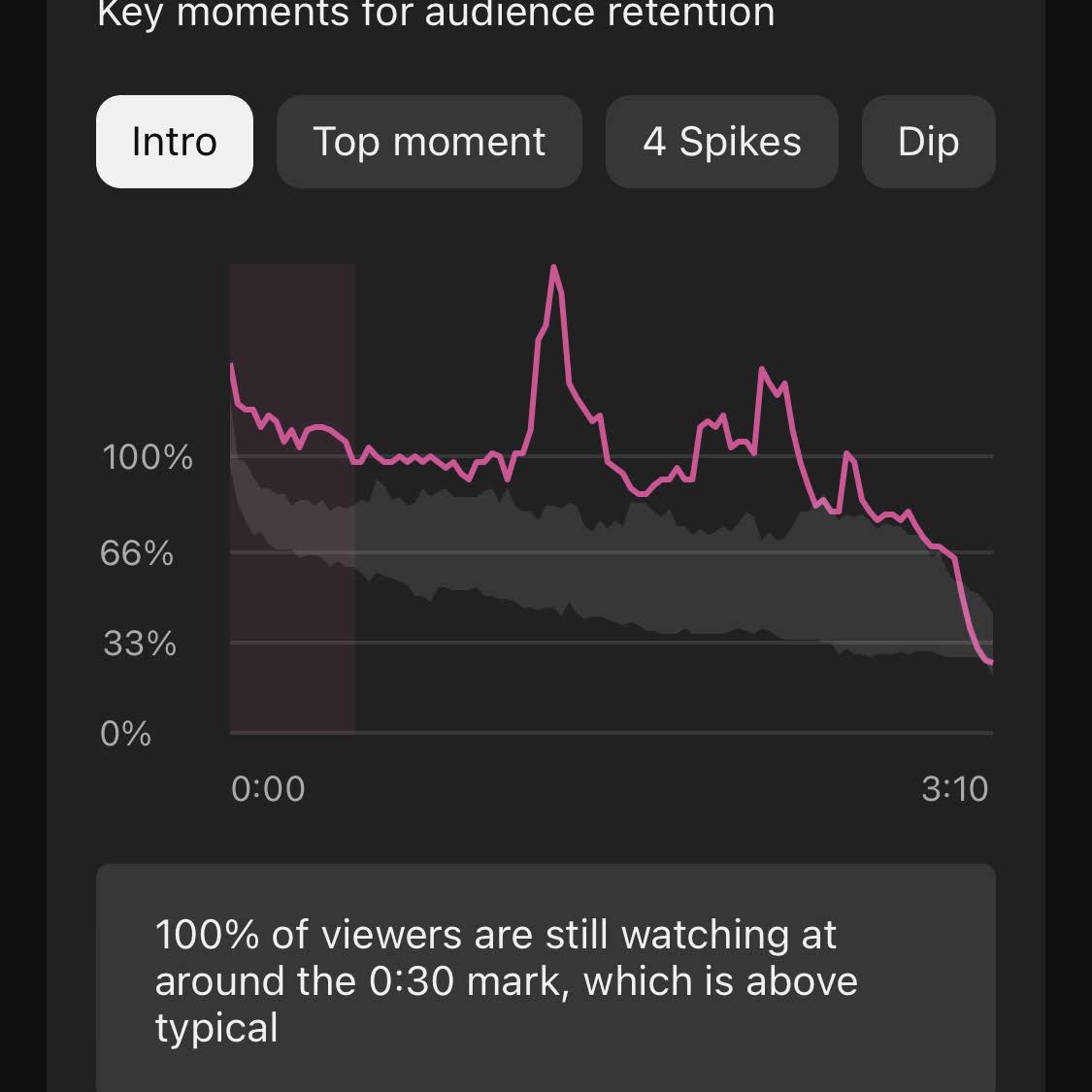Click the 0% axis label
The width and height of the screenshot is (1092, 1092).
tap(126, 734)
